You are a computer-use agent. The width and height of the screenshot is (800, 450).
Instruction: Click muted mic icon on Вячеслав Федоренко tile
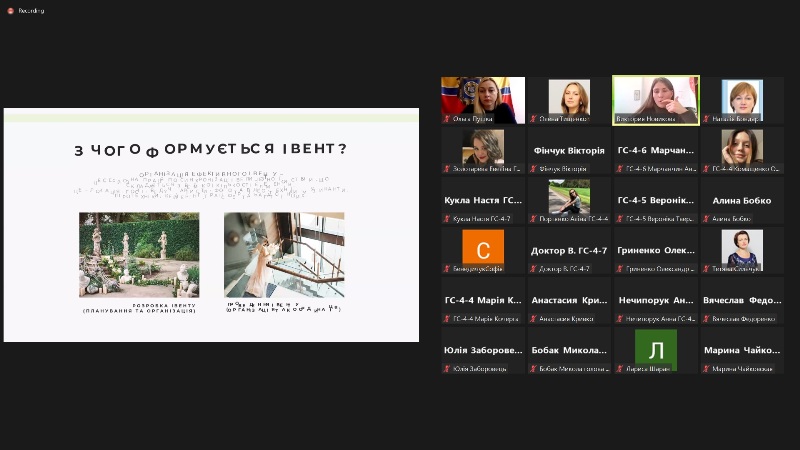pos(707,318)
